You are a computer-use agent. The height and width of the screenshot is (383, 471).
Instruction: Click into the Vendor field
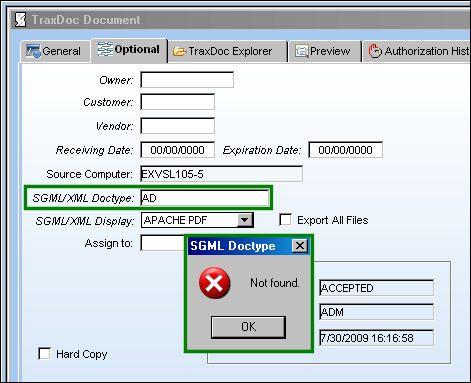pyautogui.click(x=177, y=126)
